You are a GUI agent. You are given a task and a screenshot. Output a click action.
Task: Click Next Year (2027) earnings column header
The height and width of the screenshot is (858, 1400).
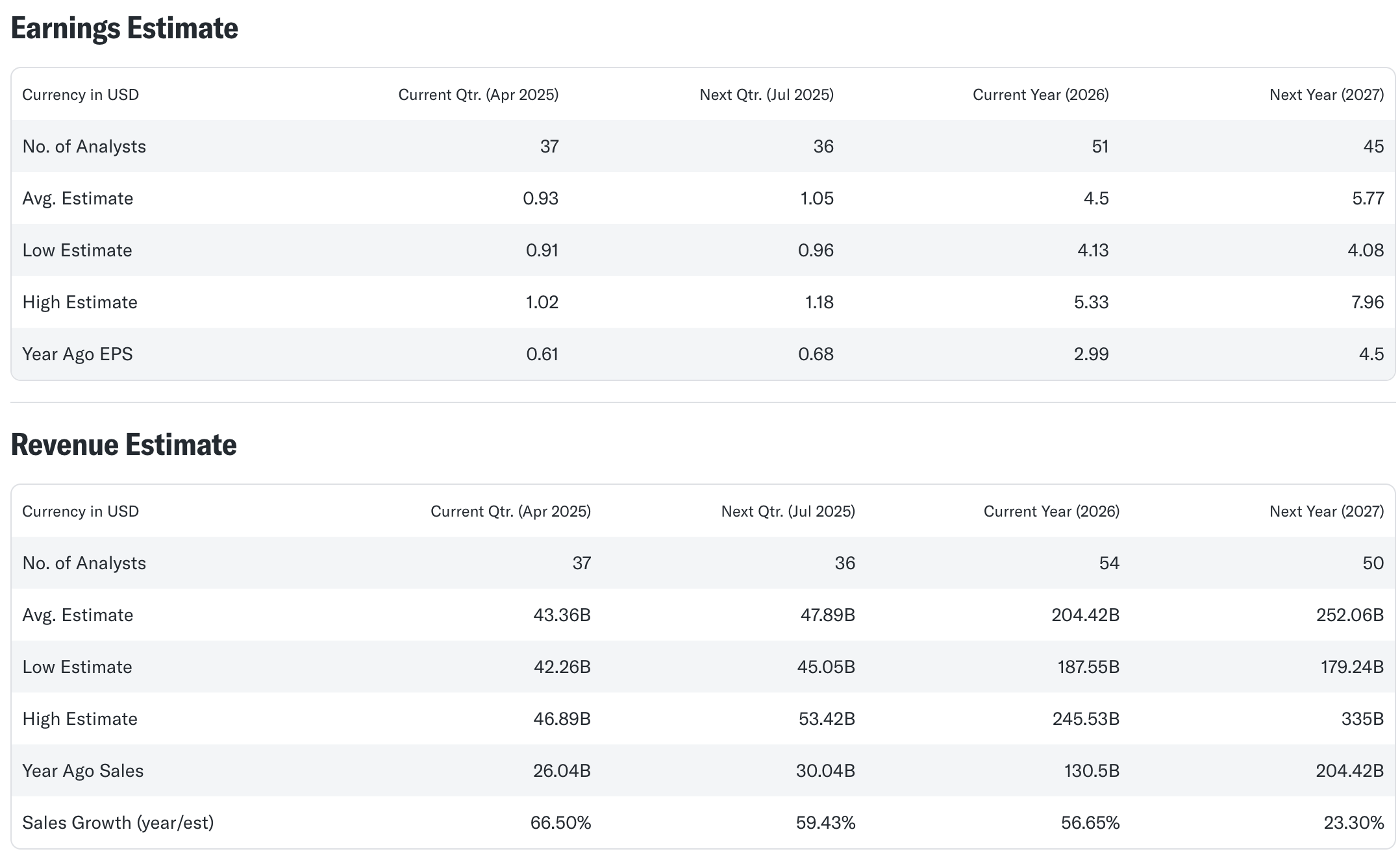1326,95
